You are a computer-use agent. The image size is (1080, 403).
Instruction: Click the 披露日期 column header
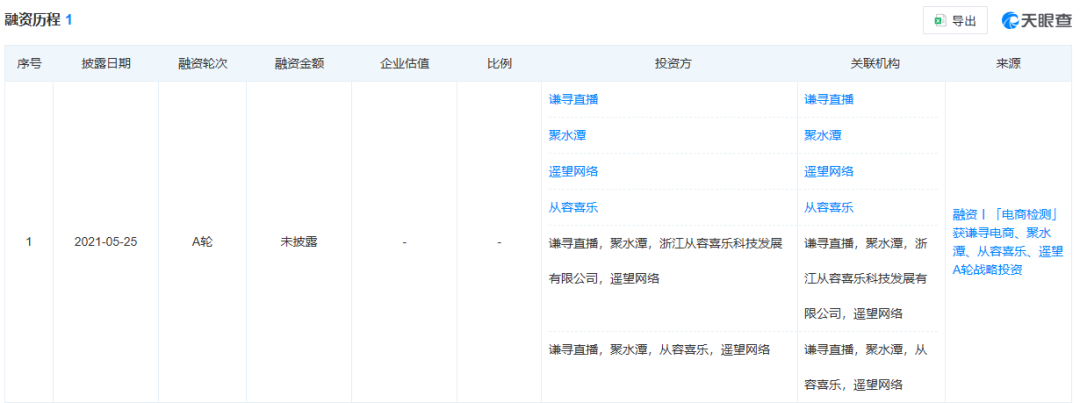pyautogui.click(x=106, y=63)
